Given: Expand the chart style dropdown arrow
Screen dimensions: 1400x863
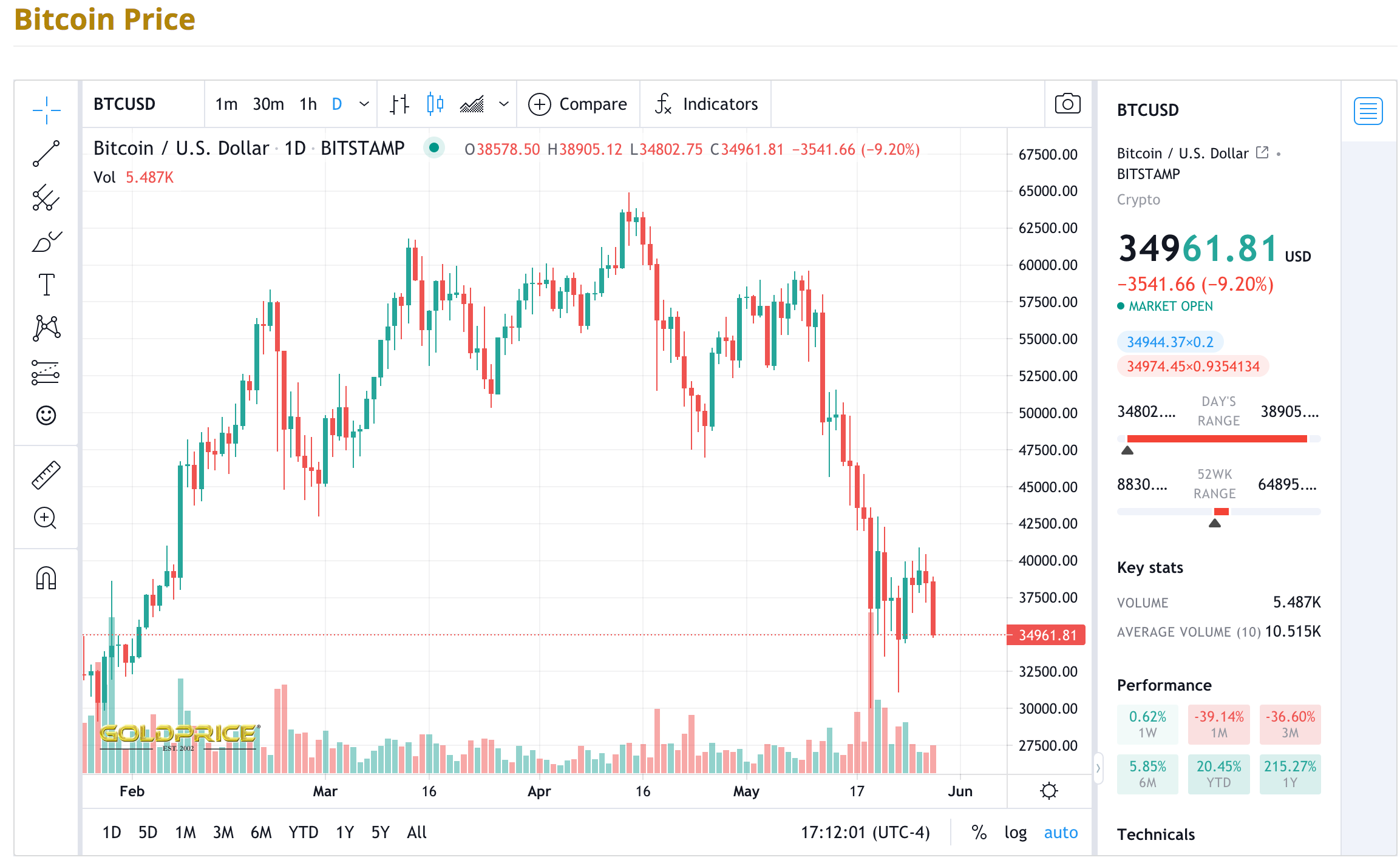Looking at the screenshot, I should click(503, 104).
